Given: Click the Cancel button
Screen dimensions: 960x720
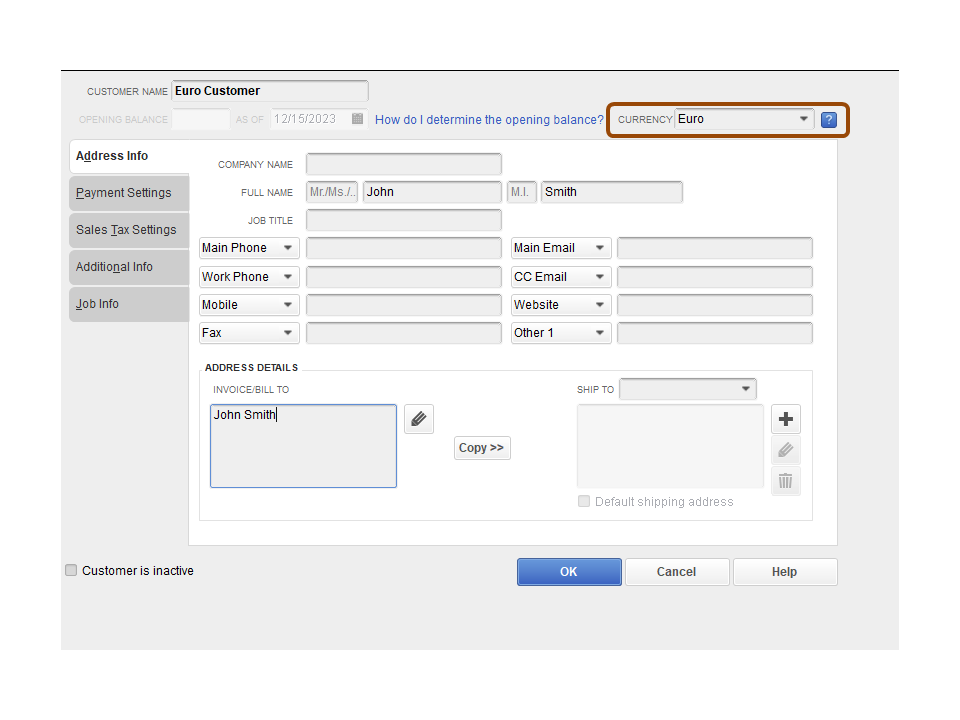Looking at the screenshot, I should click(677, 572).
